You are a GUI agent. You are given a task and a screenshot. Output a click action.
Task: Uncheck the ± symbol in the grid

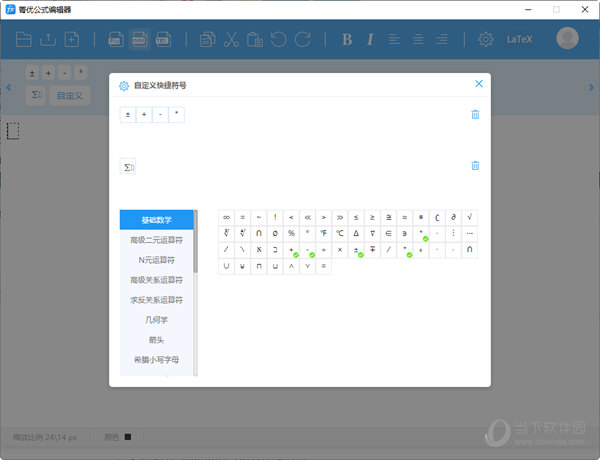[x=356, y=250]
